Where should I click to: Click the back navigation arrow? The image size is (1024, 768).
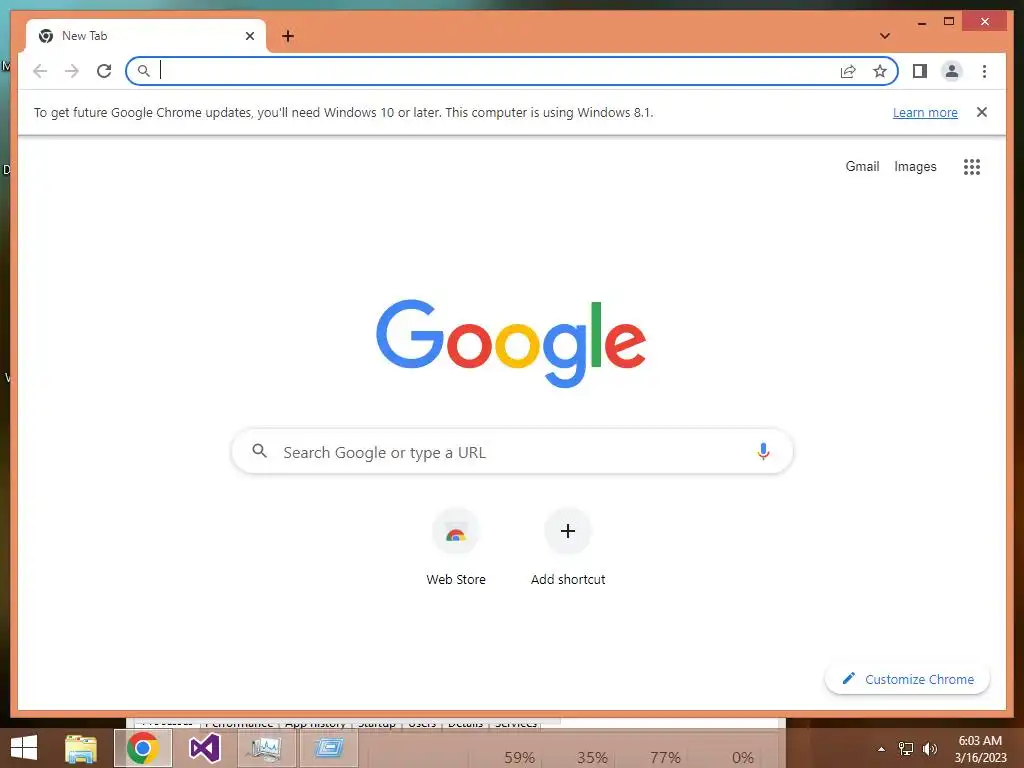coord(40,71)
